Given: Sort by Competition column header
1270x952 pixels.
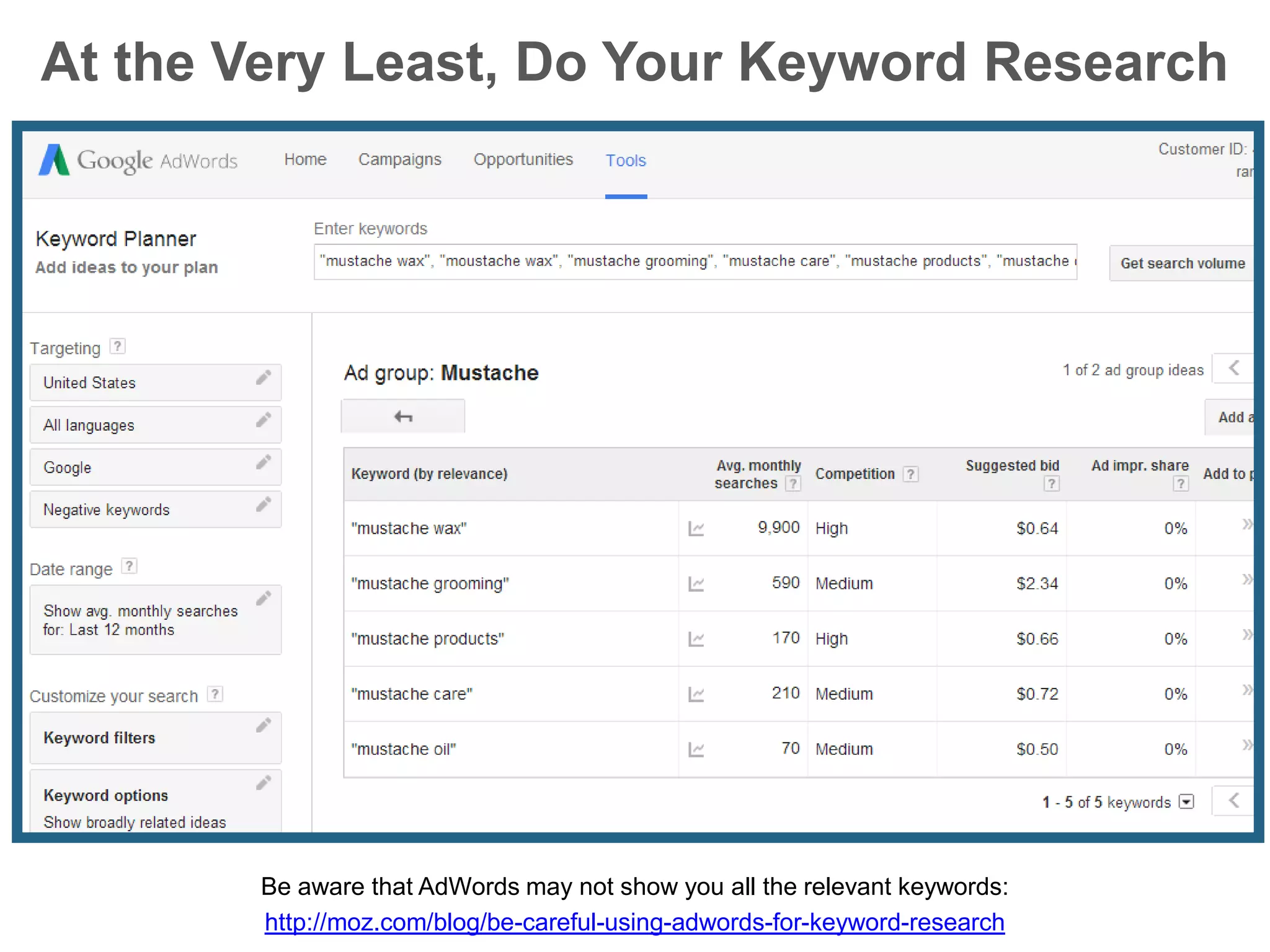Looking at the screenshot, I should click(x=855, y=474).
